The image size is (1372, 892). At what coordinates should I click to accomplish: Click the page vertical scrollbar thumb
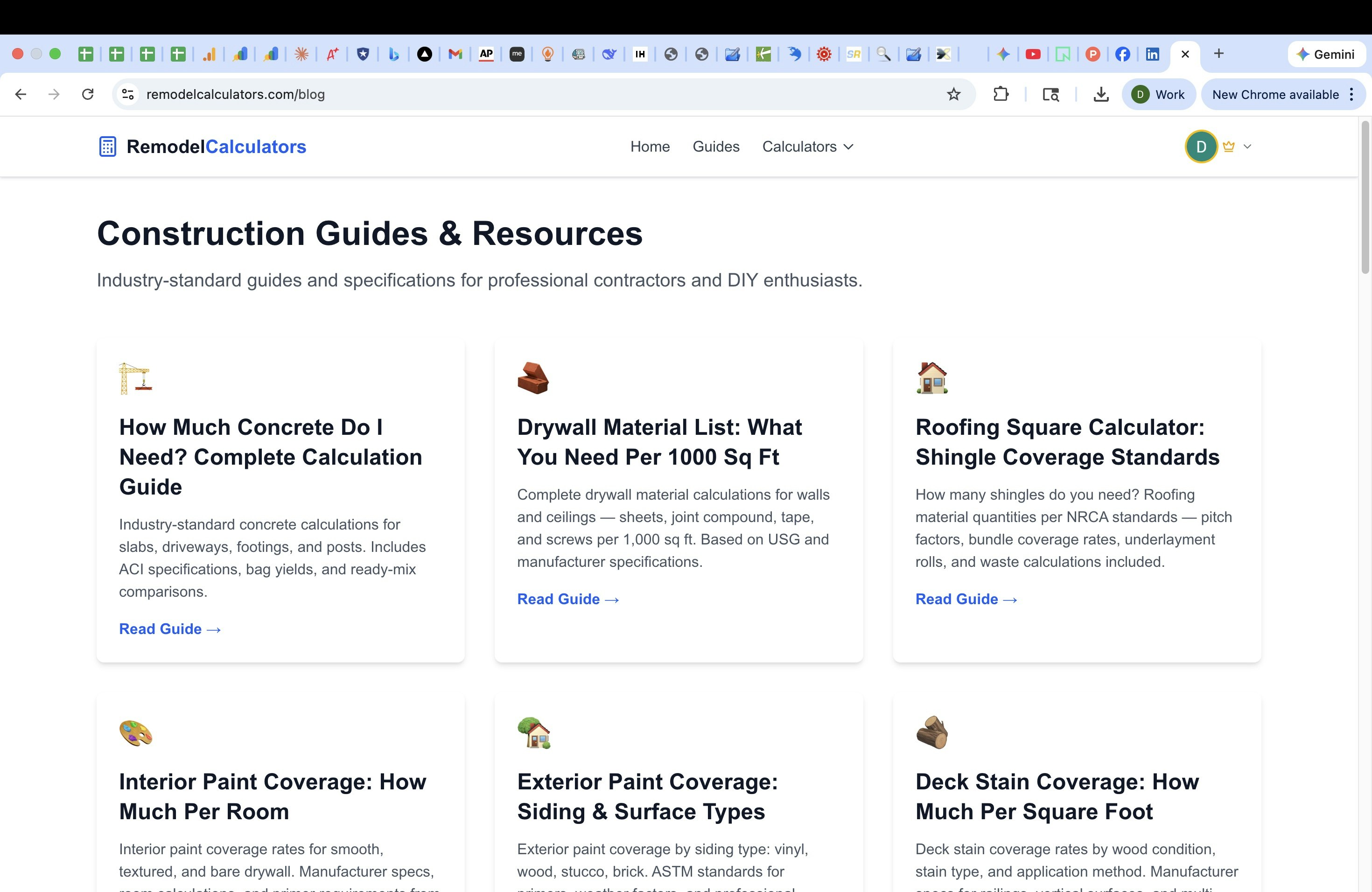pos(1365,196)
